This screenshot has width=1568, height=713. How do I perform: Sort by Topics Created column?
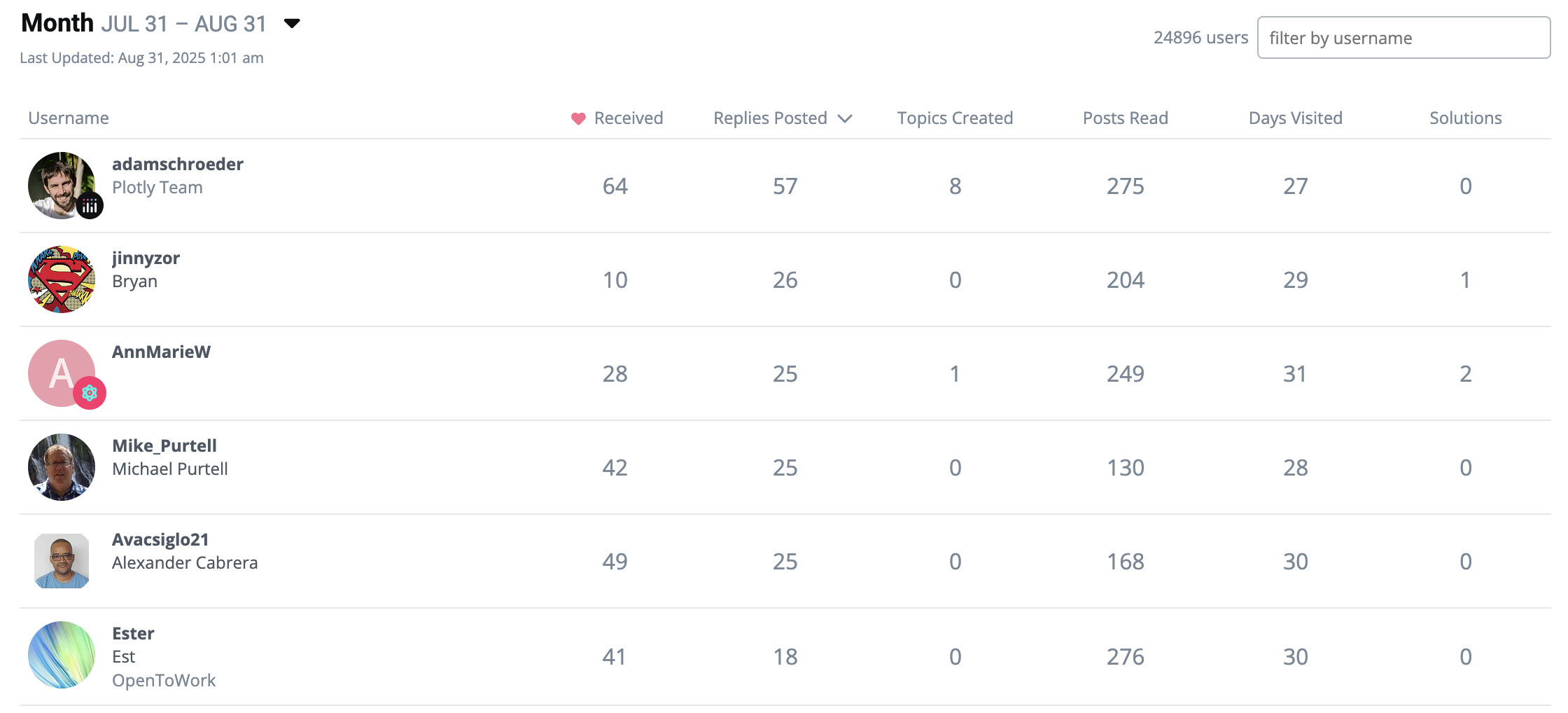(955, 118)
